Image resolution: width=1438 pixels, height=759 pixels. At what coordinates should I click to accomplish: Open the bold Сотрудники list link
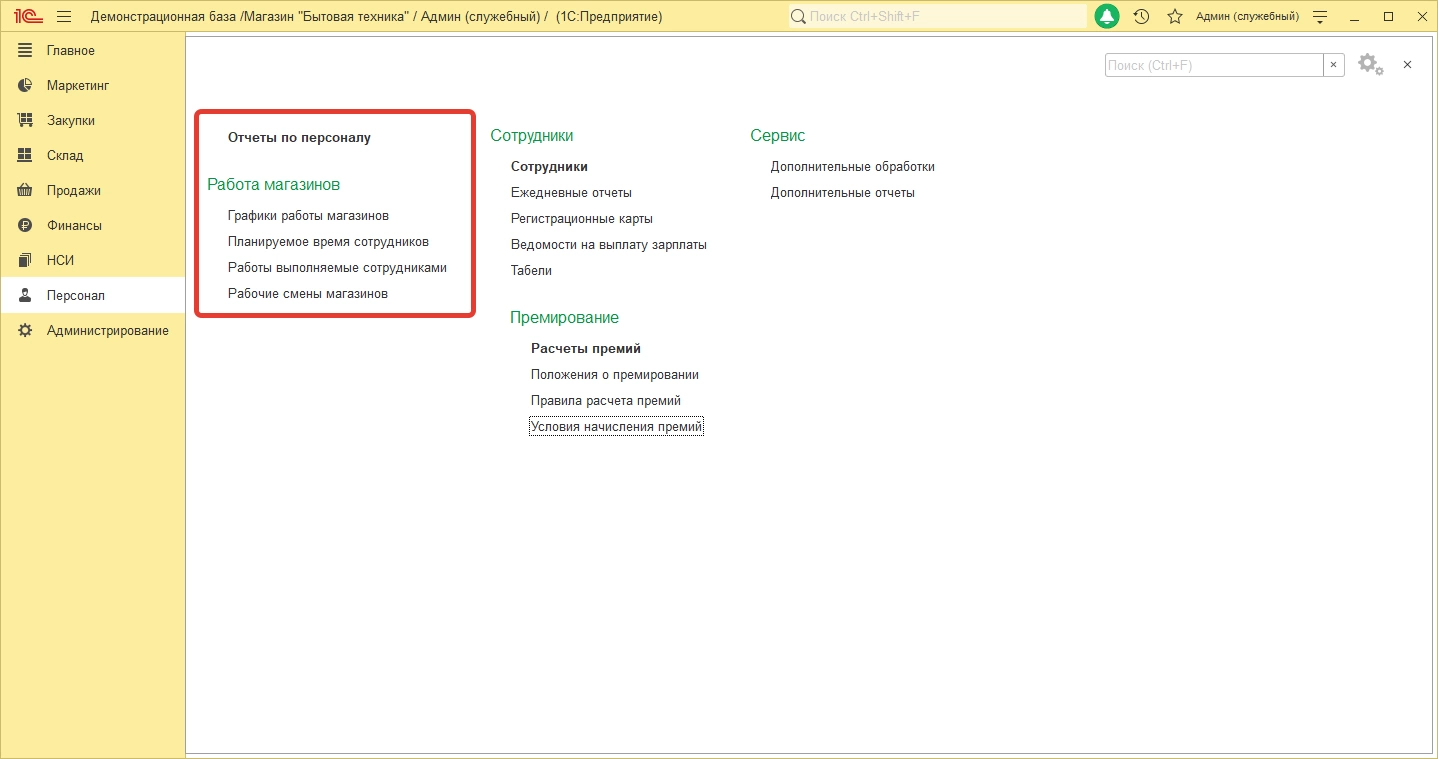pyautogui.click(x=549, y=167)
